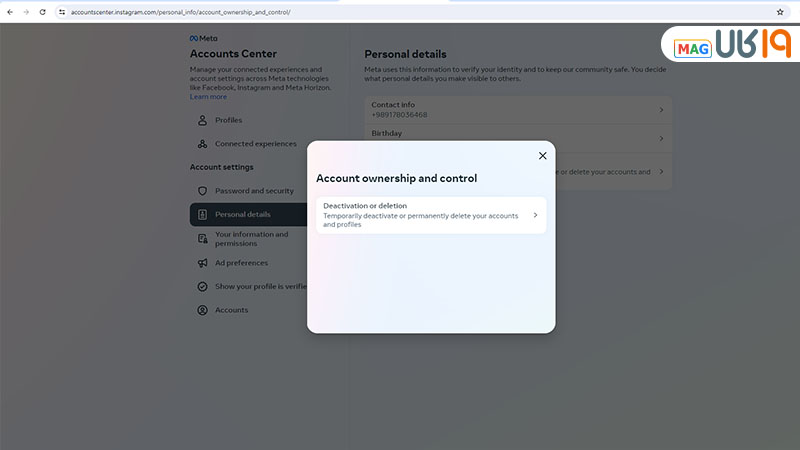The image size is (800, 450).
Task: Click the Personal details ID card icon
Action: click(x=202, y=214)
